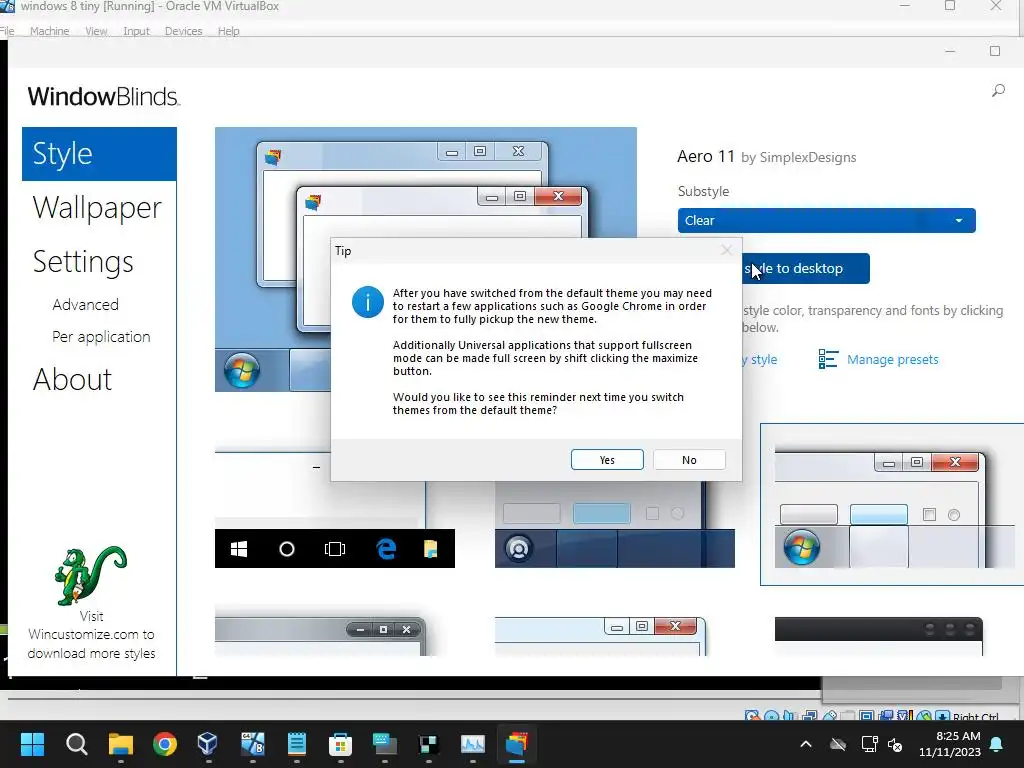Open the Wallpaper section
This screenshot has width=1024, height=768.
tap(97, 208)
